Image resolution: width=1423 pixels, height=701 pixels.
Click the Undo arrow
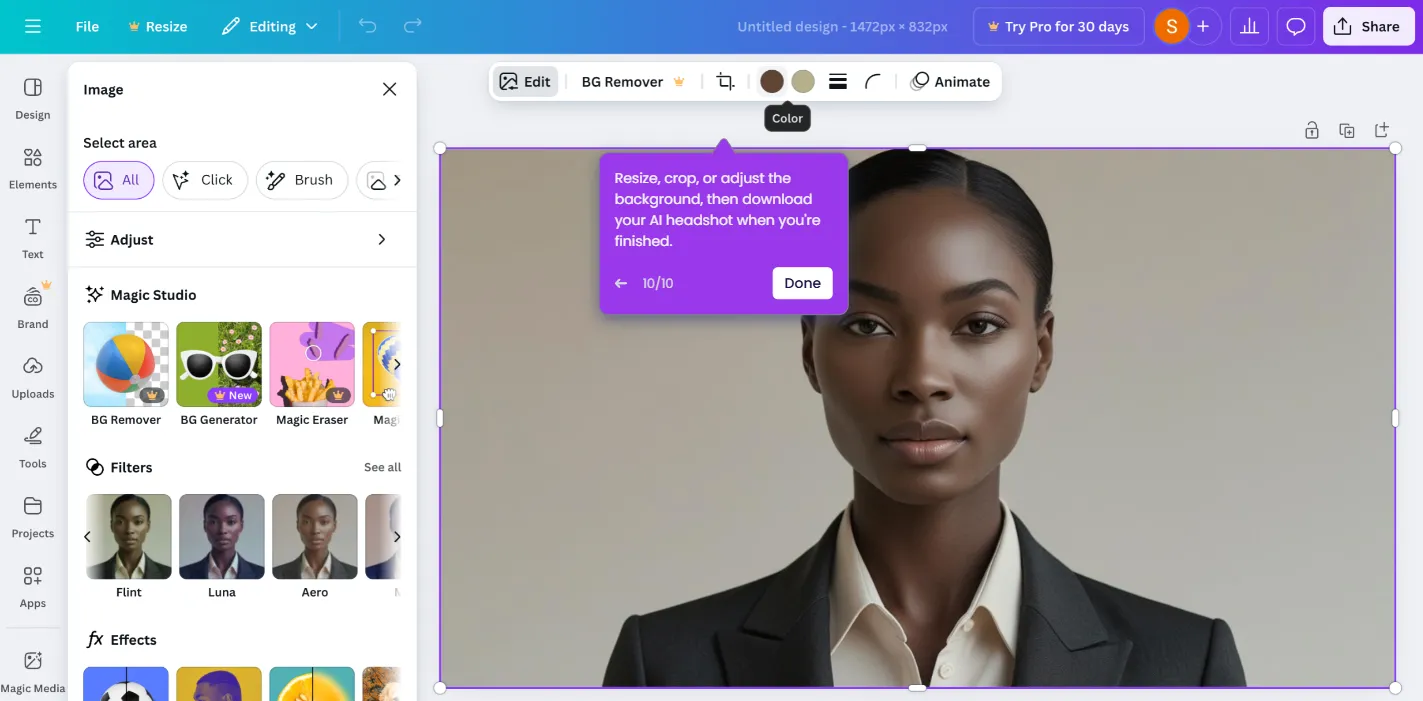pyautogui.click(x=367, y=27)
